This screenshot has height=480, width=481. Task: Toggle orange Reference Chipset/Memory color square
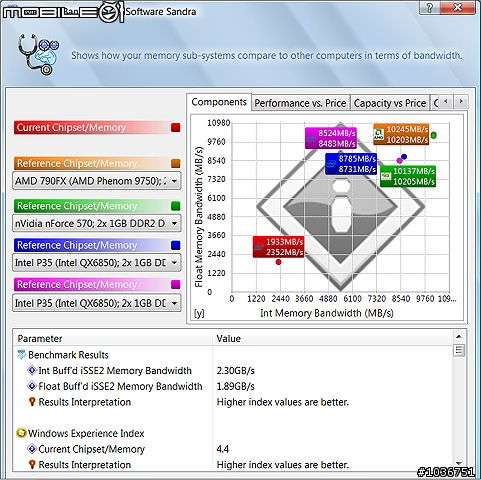click(x=175, y=163)
